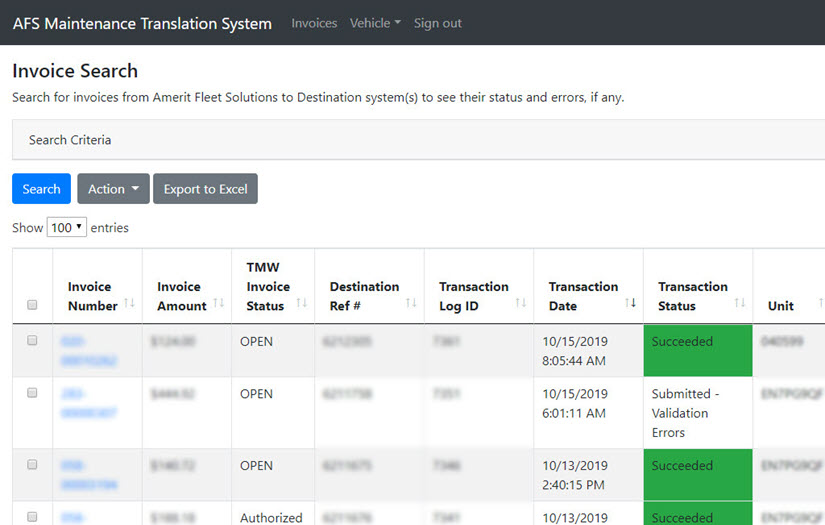Go to Invoices in navigation bar

[314, 23]
